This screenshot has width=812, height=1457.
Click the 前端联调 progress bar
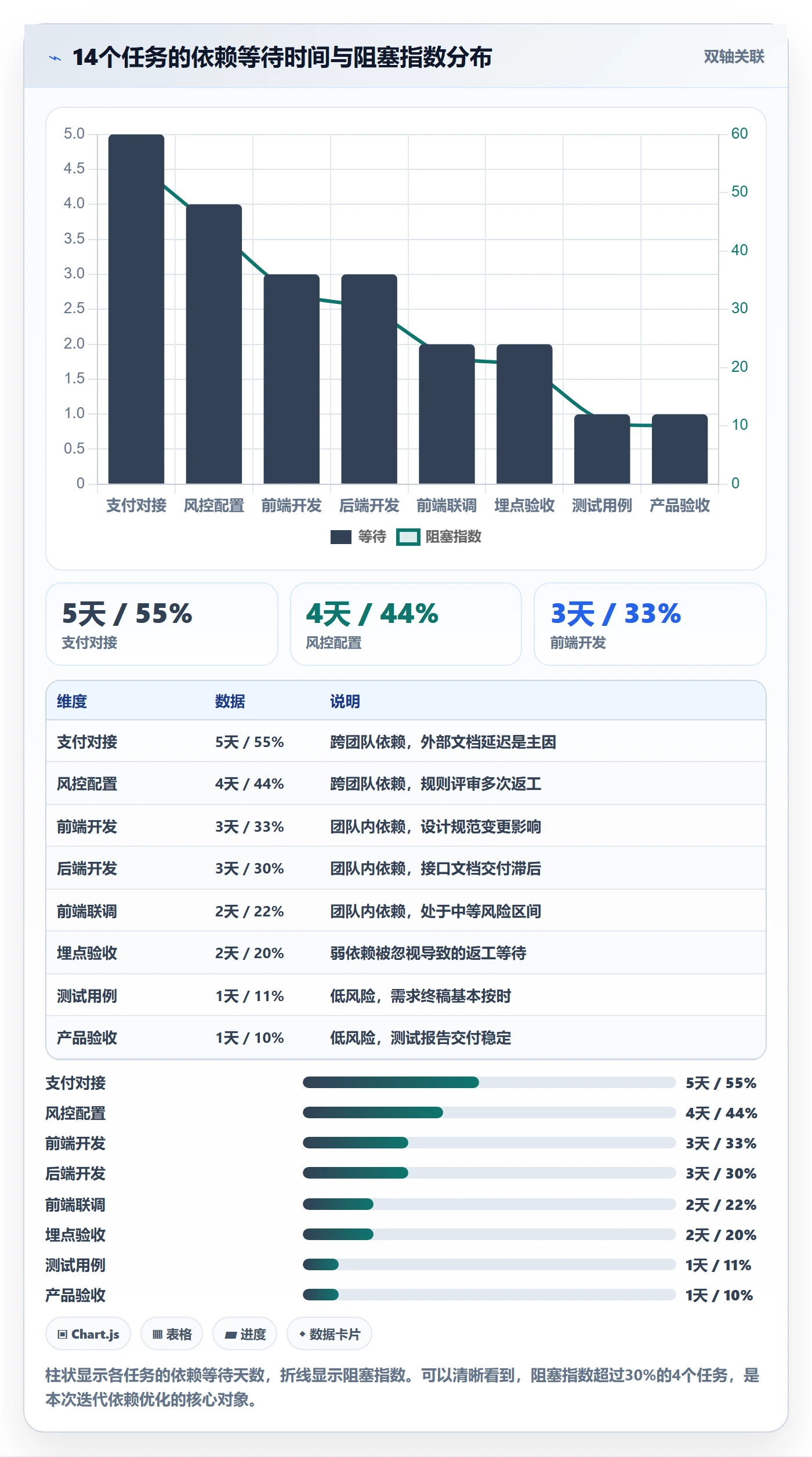490,1204
